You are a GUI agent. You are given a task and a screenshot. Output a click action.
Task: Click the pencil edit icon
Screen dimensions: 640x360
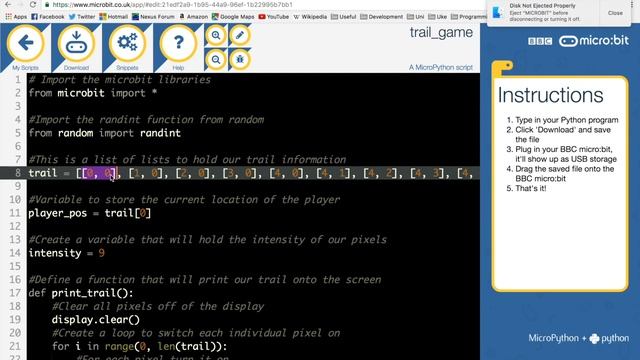(x=240, y=36)
